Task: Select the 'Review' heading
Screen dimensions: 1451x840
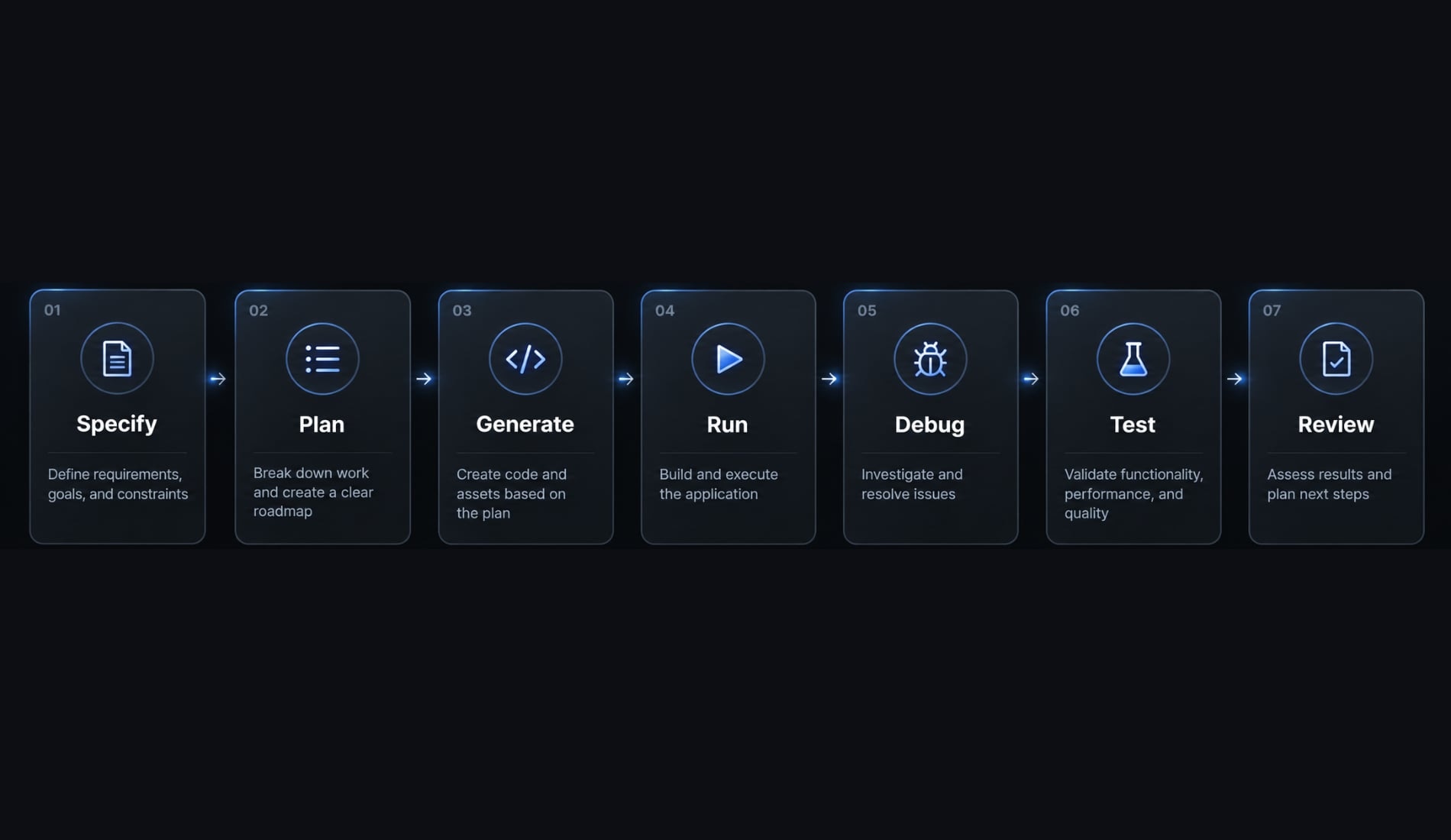Action: coord(1336,425)
